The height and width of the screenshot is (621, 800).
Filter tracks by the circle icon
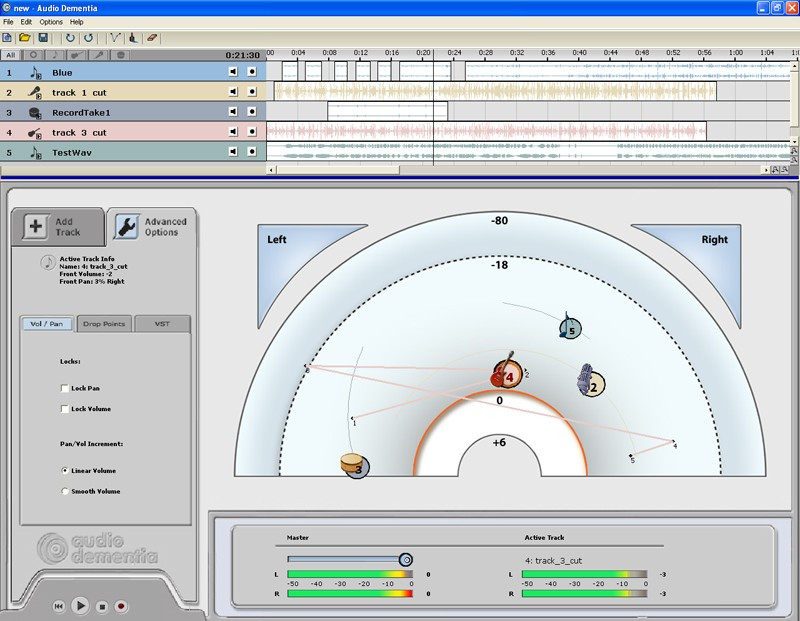point(33,55)
